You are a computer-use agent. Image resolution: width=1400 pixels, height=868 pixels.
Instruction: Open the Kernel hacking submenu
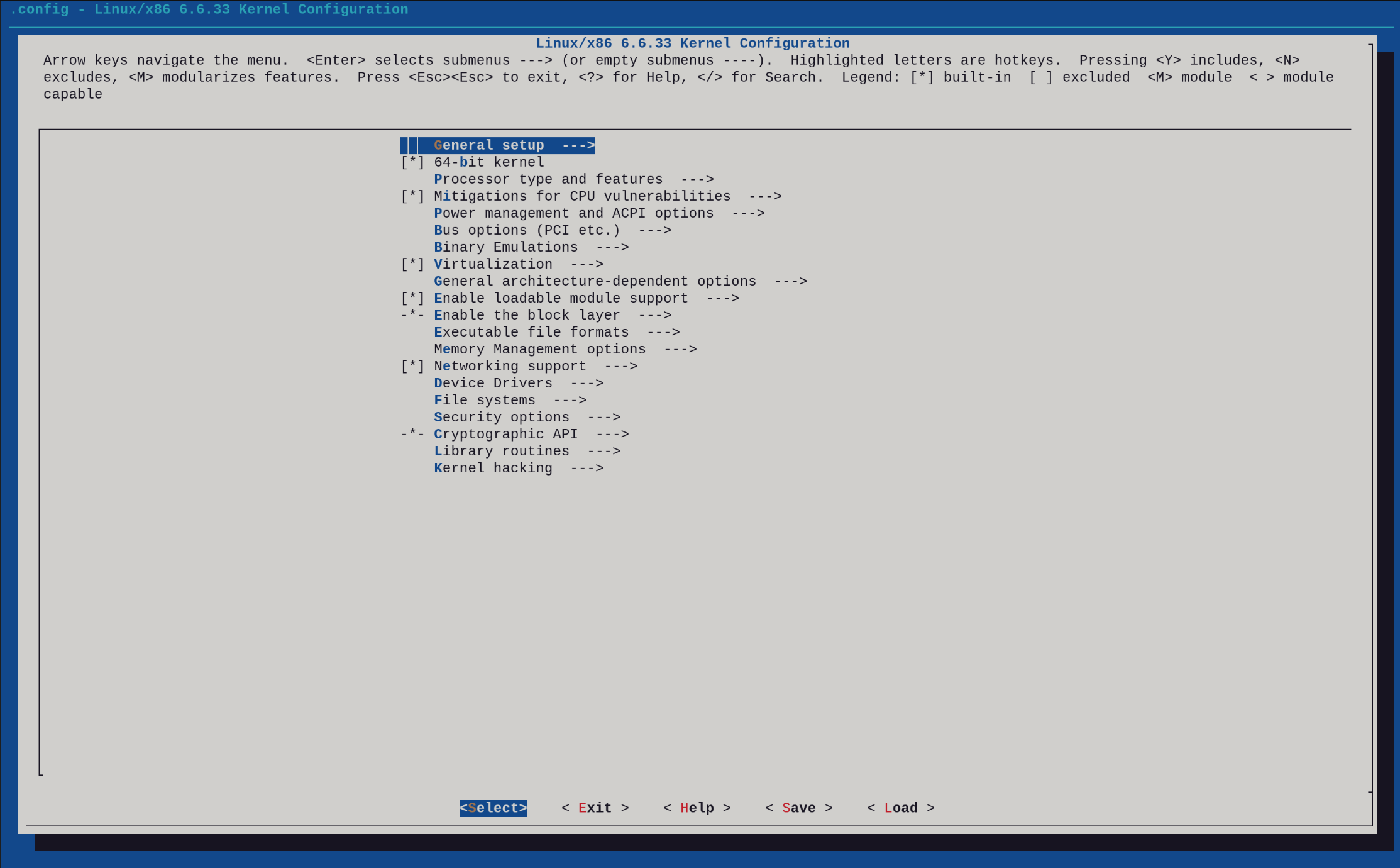518,468
